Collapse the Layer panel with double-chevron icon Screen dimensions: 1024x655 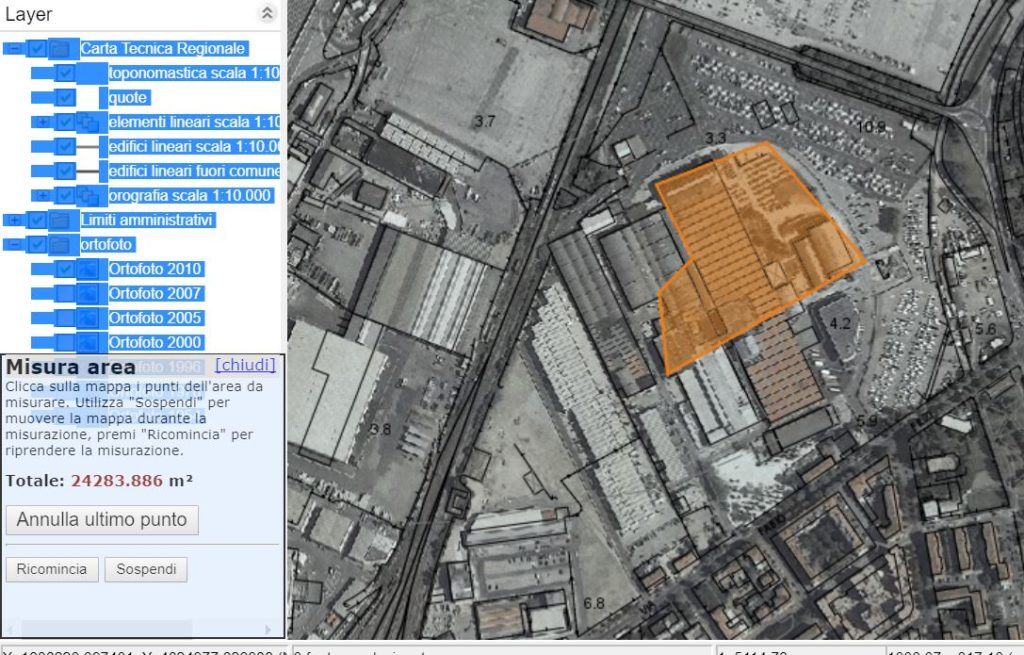[267, 13]
